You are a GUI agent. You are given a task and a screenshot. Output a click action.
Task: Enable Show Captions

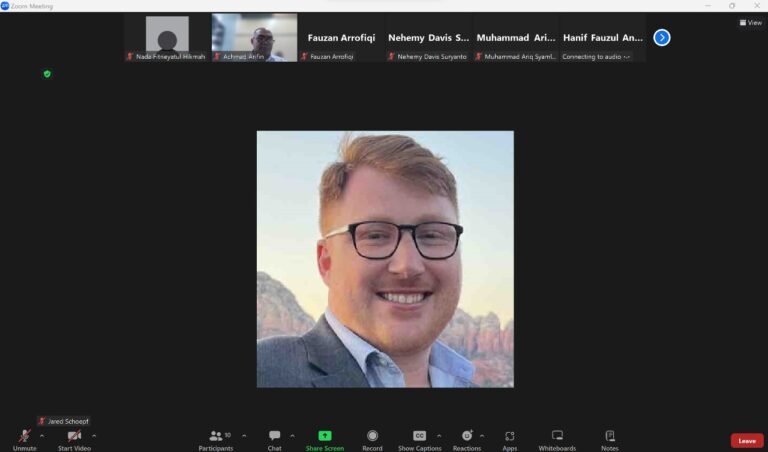(x=420, y=437)
